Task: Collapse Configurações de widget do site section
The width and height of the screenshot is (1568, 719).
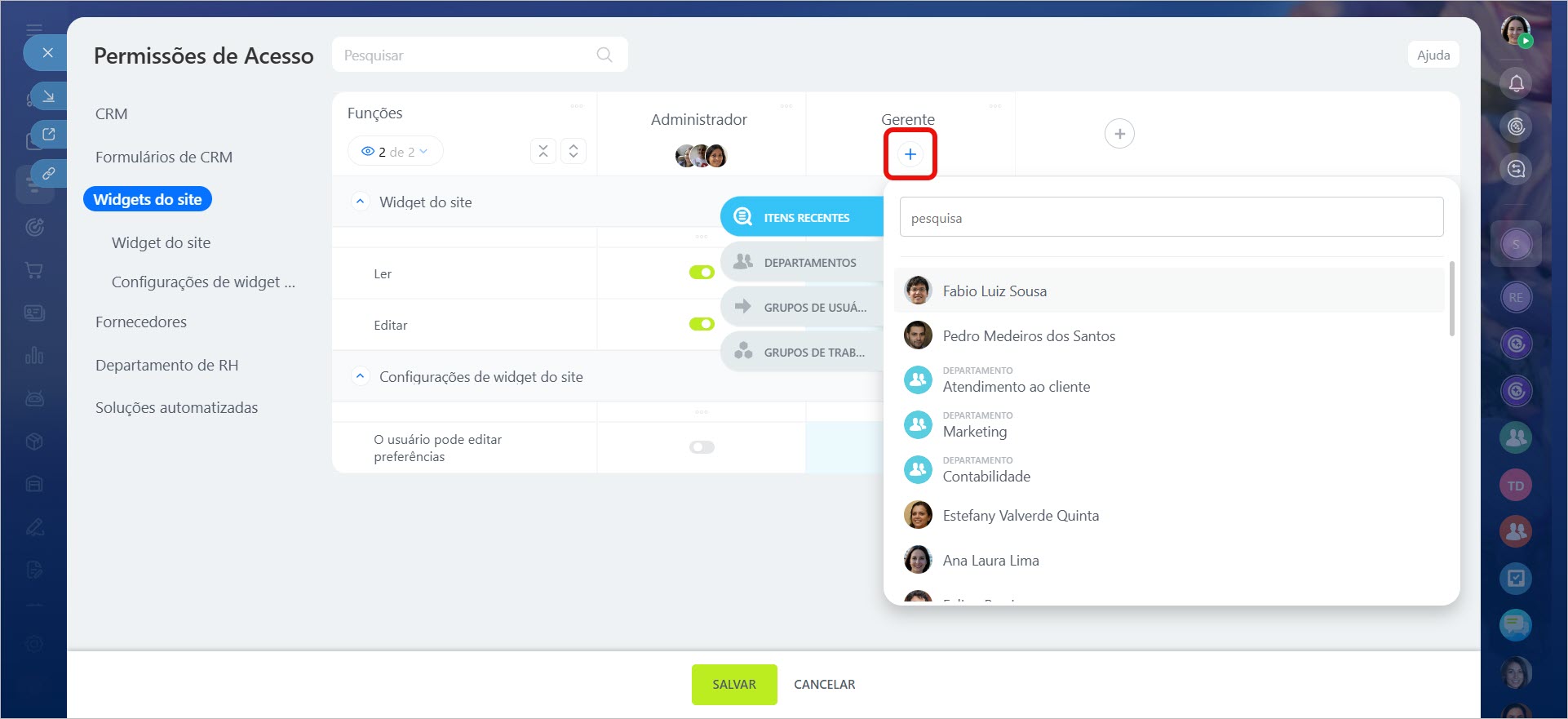Action: coord(360,376)
